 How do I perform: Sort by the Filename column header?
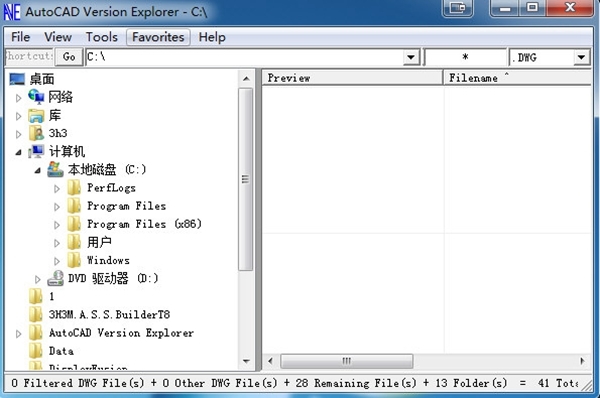coord(517,78)
